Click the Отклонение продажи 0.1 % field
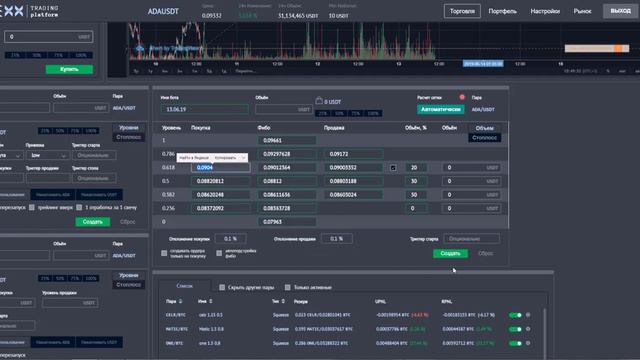The height and width of the screenshot is (360, 640). [336, 239]
